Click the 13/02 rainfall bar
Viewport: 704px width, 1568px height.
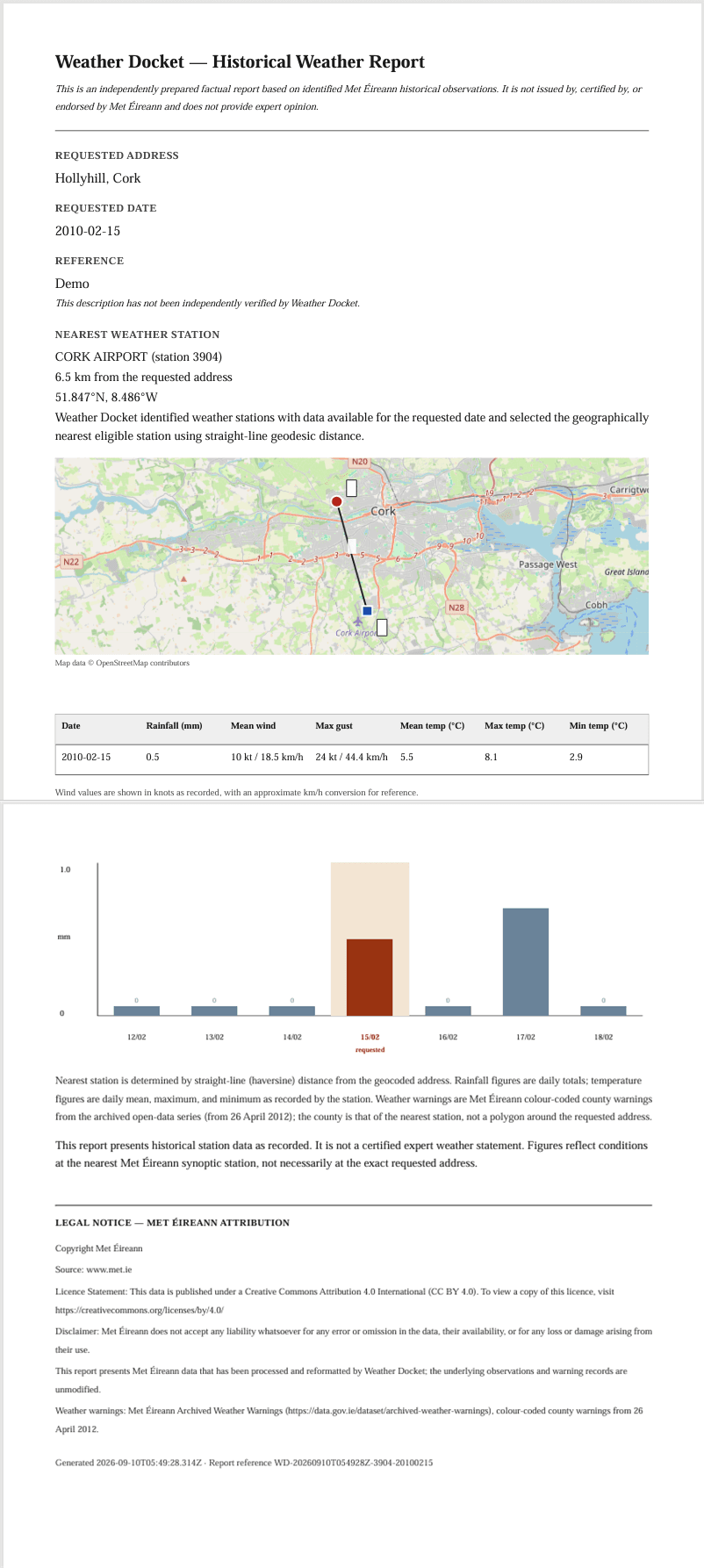point(214,1011)
